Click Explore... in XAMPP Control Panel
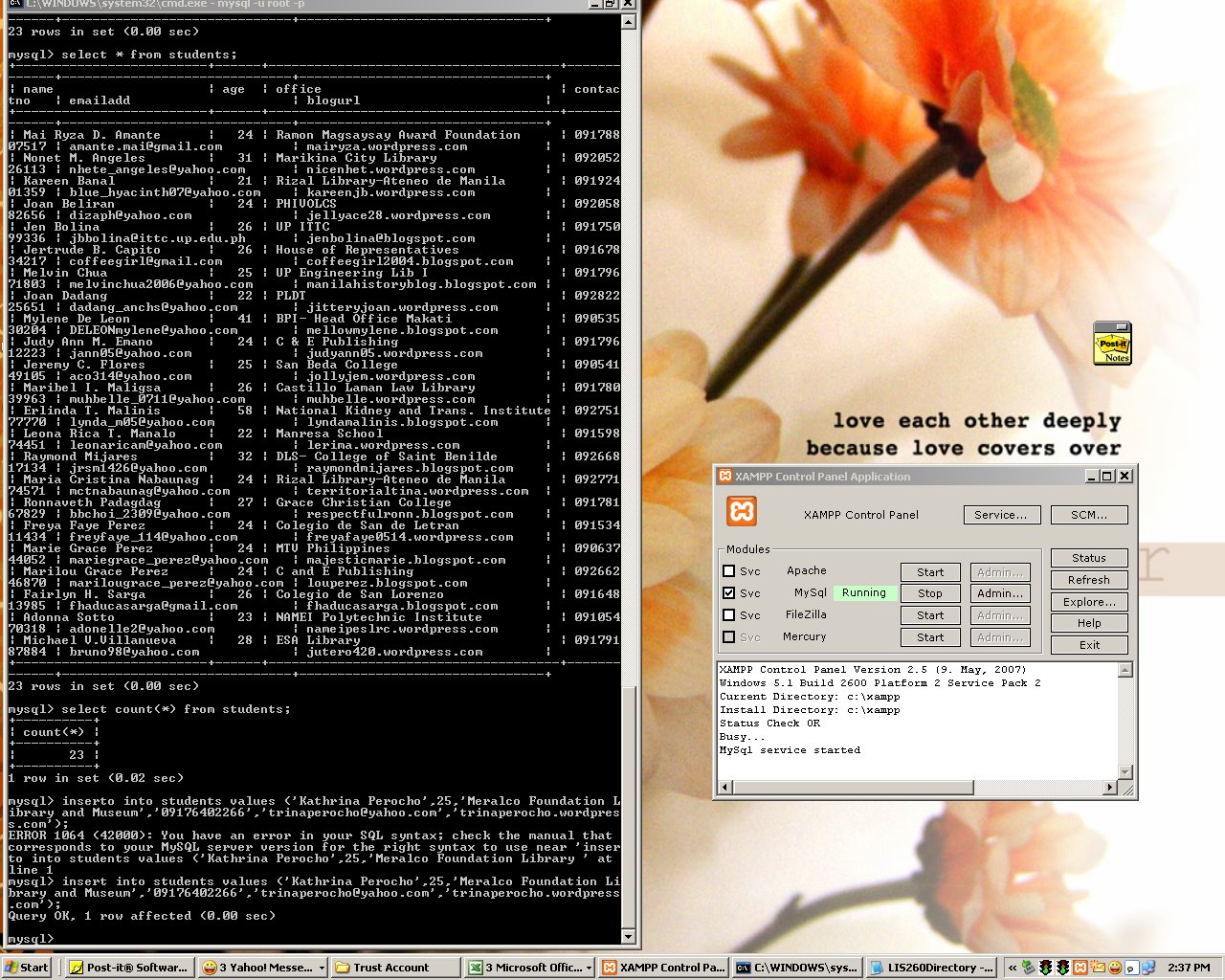The height and width of the screenshot is (980, 1225). pos(1089,602)
